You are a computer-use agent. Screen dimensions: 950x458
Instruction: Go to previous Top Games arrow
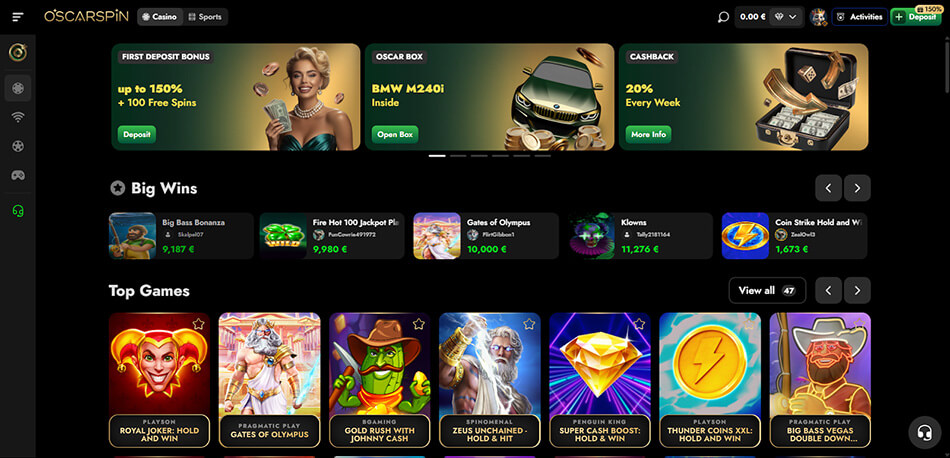[x=828, y=291]
